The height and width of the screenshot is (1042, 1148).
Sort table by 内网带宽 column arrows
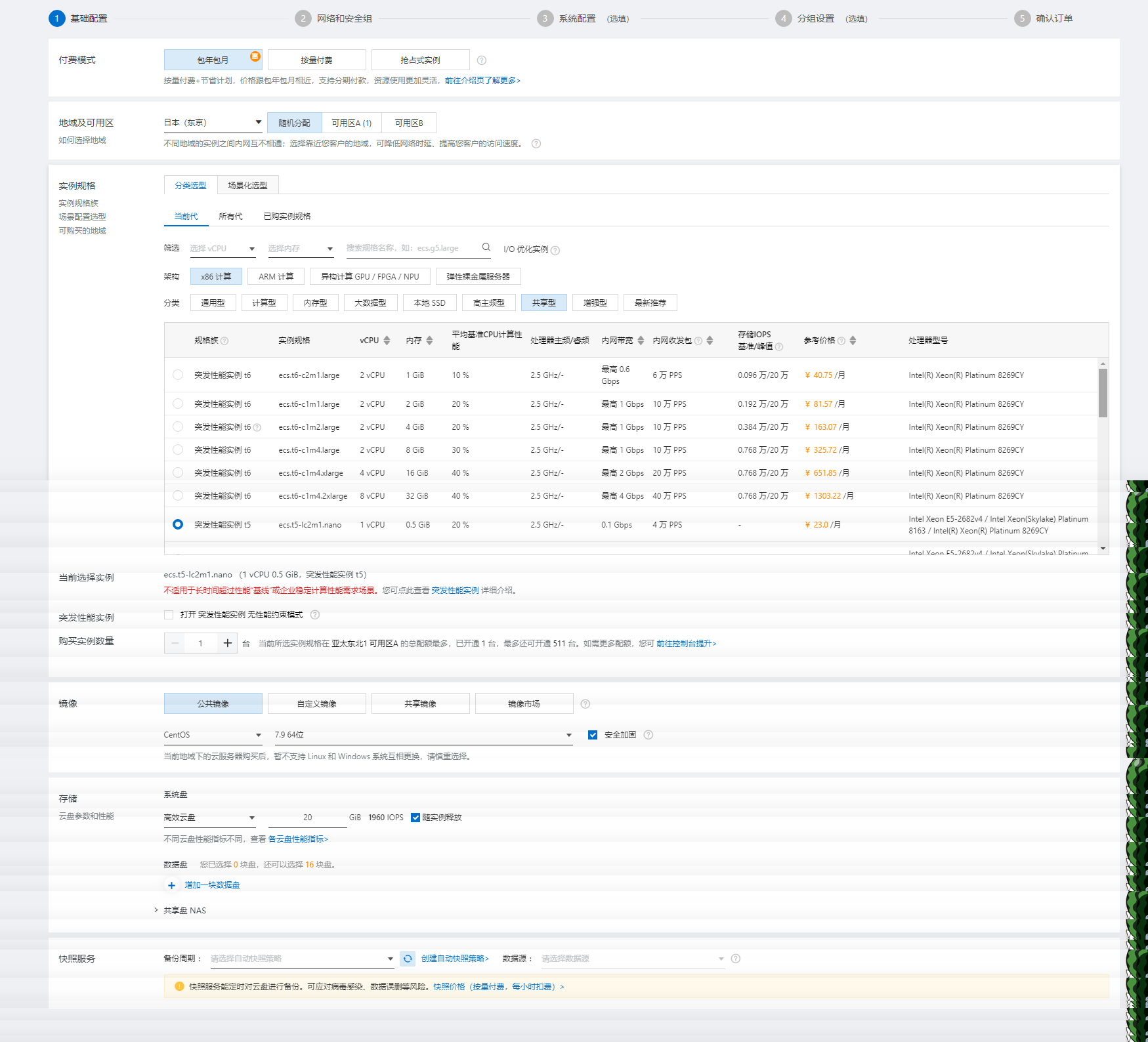641,341
